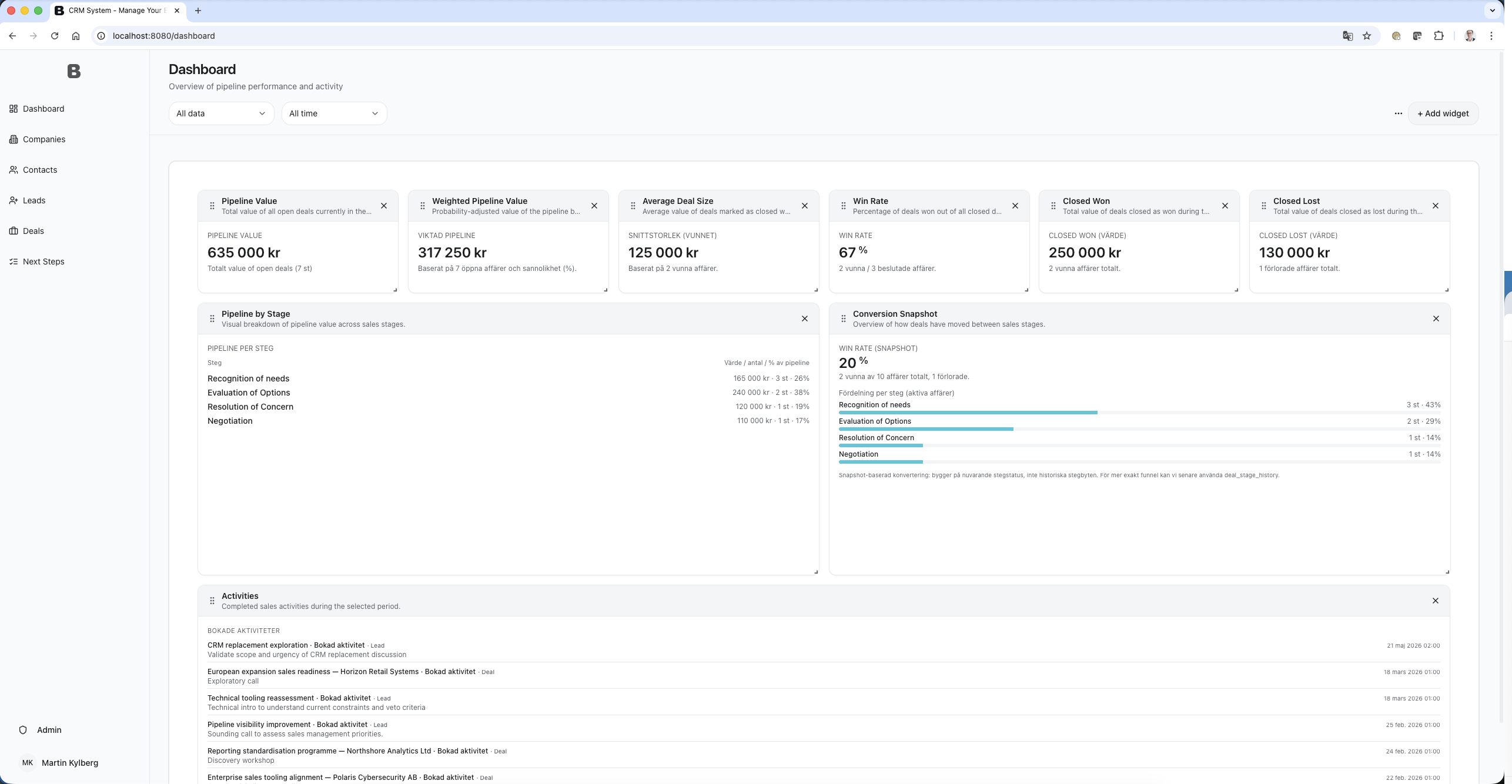Image resolution: width=1512 pixels, height=784 pixels.
Task: Go to Companies in sidebar
Action: 44,139
